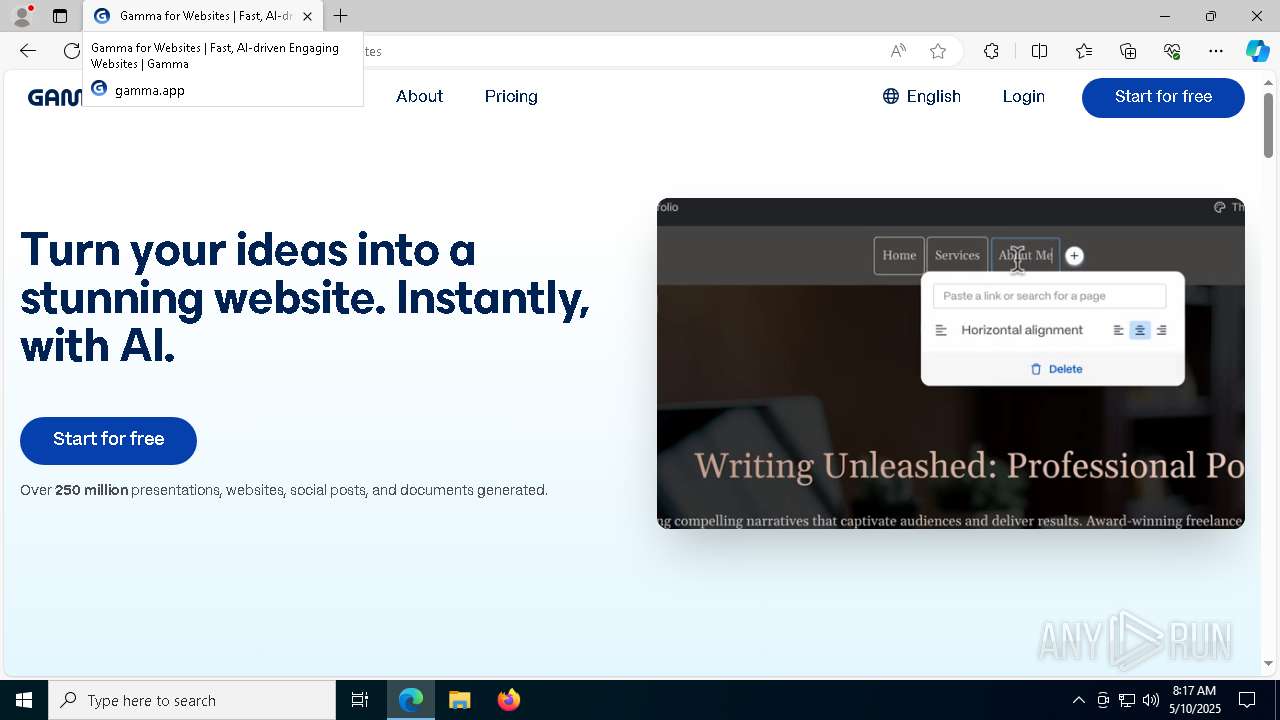Screen dimensions: 1280x720
Task: Refresh the current page
Action: tap(71, 51)
